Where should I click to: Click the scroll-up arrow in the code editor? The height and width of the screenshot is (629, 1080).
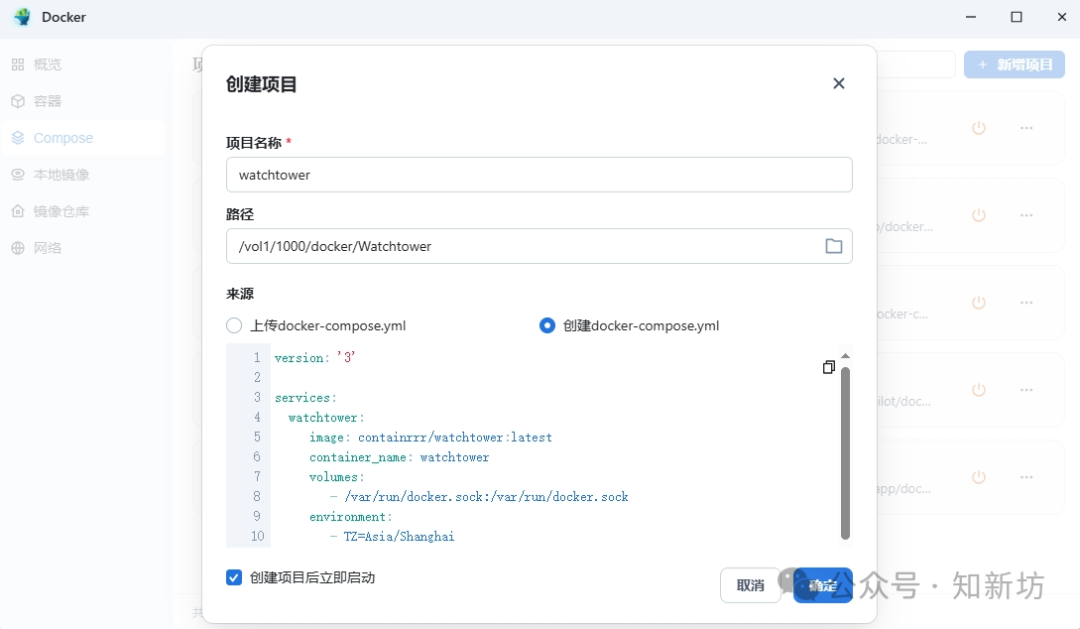845,355
